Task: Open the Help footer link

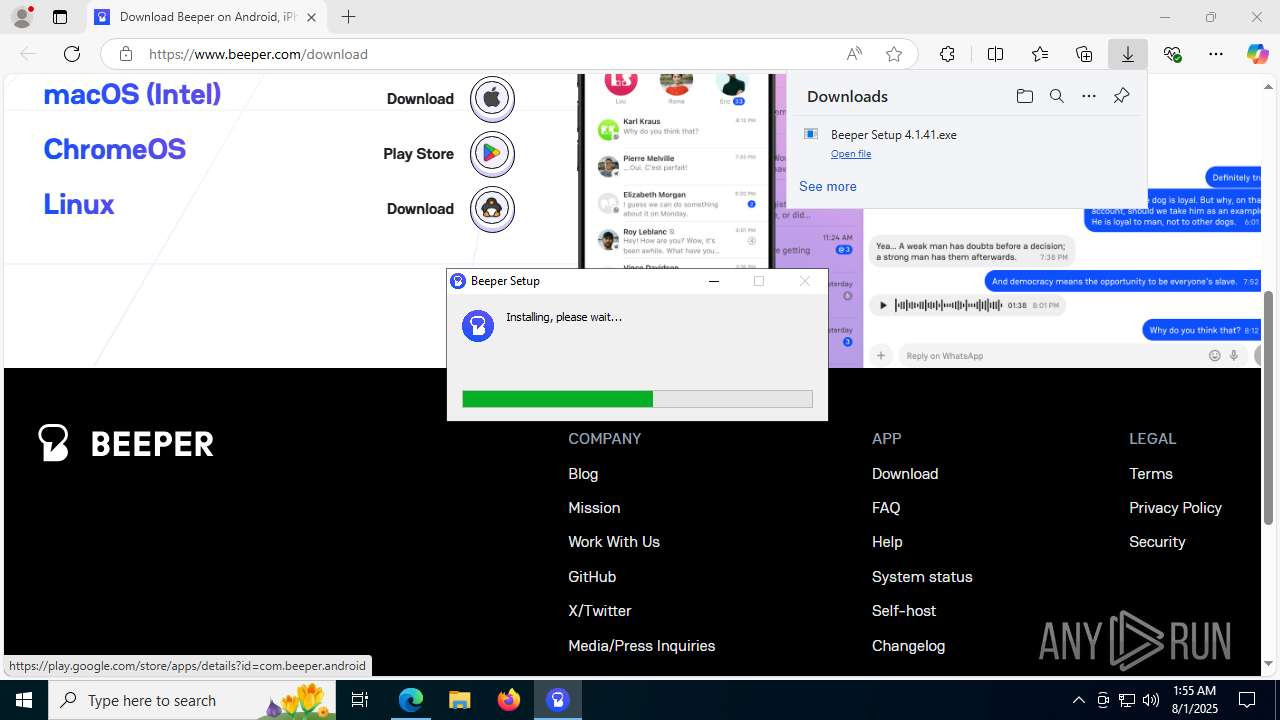Action: (x=887, y=542)
